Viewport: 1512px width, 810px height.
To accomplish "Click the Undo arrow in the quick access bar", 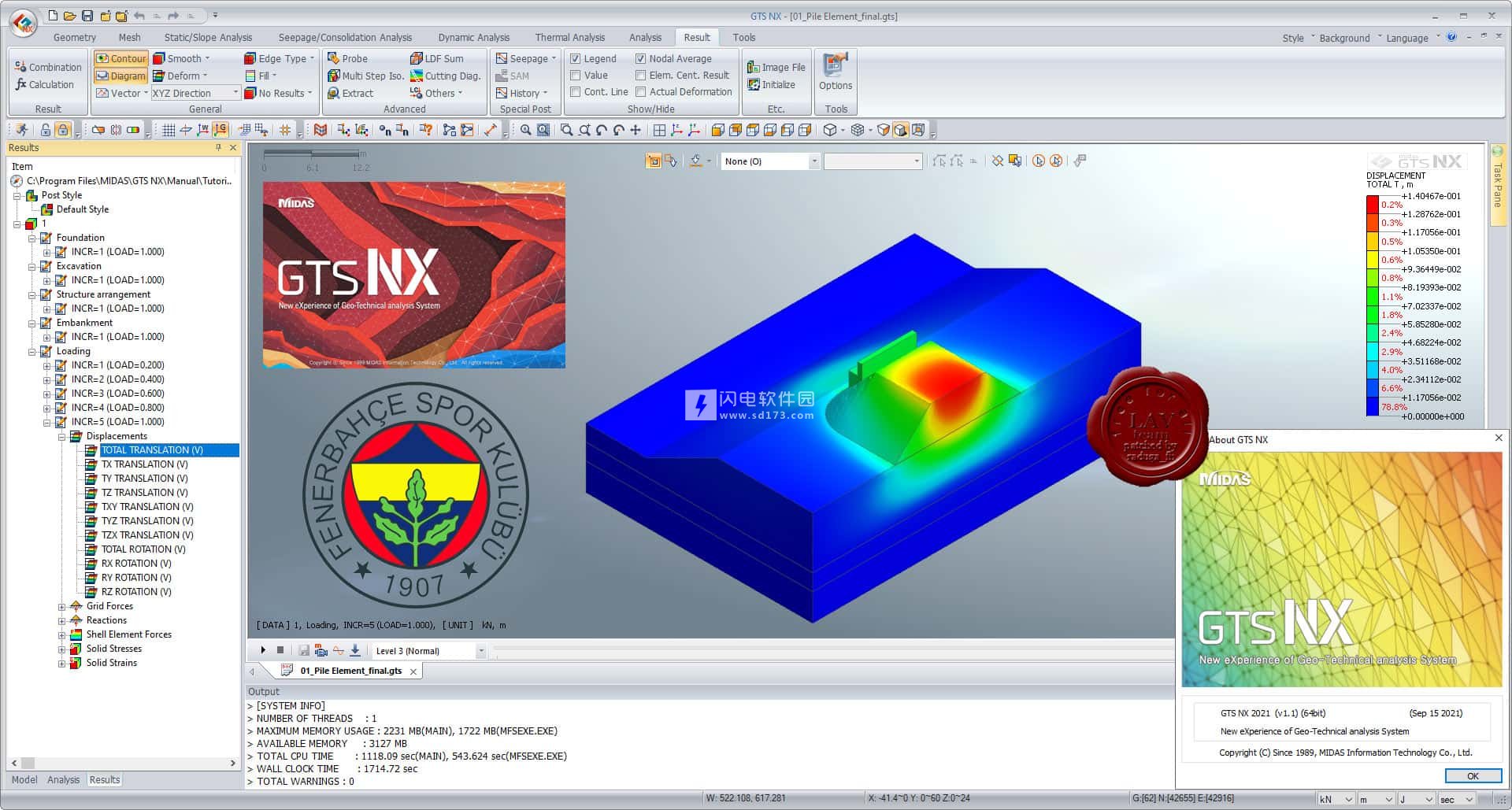I will click(139, 16).
